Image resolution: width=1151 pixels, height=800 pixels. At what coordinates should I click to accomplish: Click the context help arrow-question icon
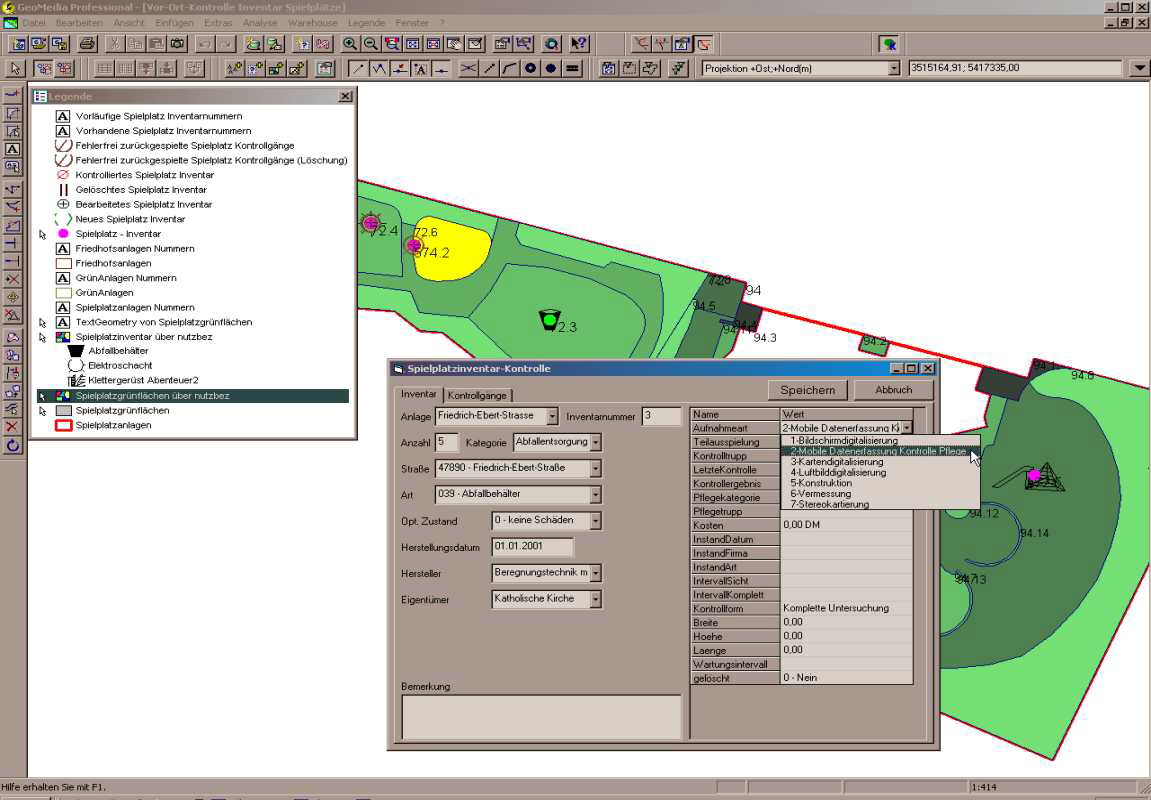pyautogui.click(x=579, y=44)
